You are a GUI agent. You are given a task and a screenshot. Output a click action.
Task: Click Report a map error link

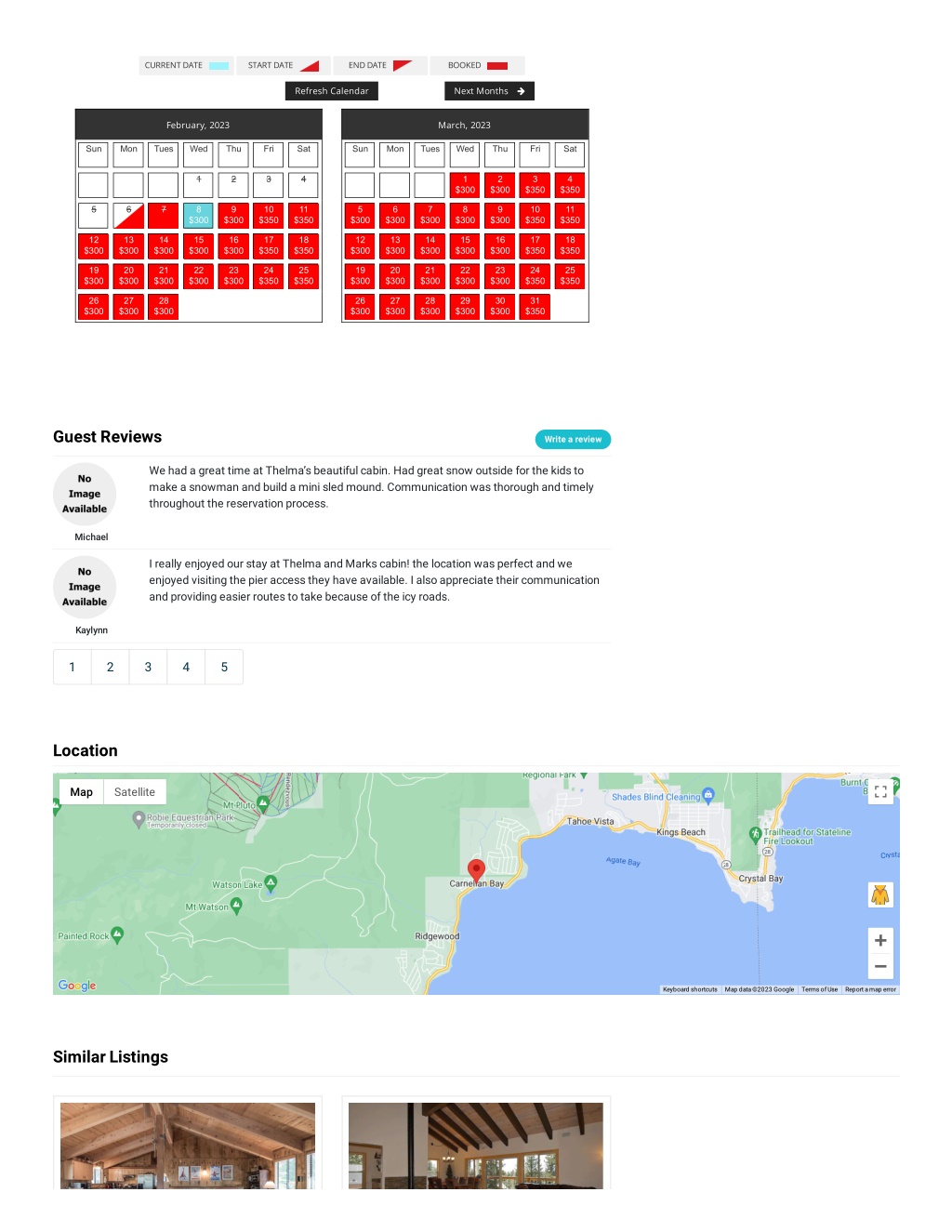(x=870, y=989)
